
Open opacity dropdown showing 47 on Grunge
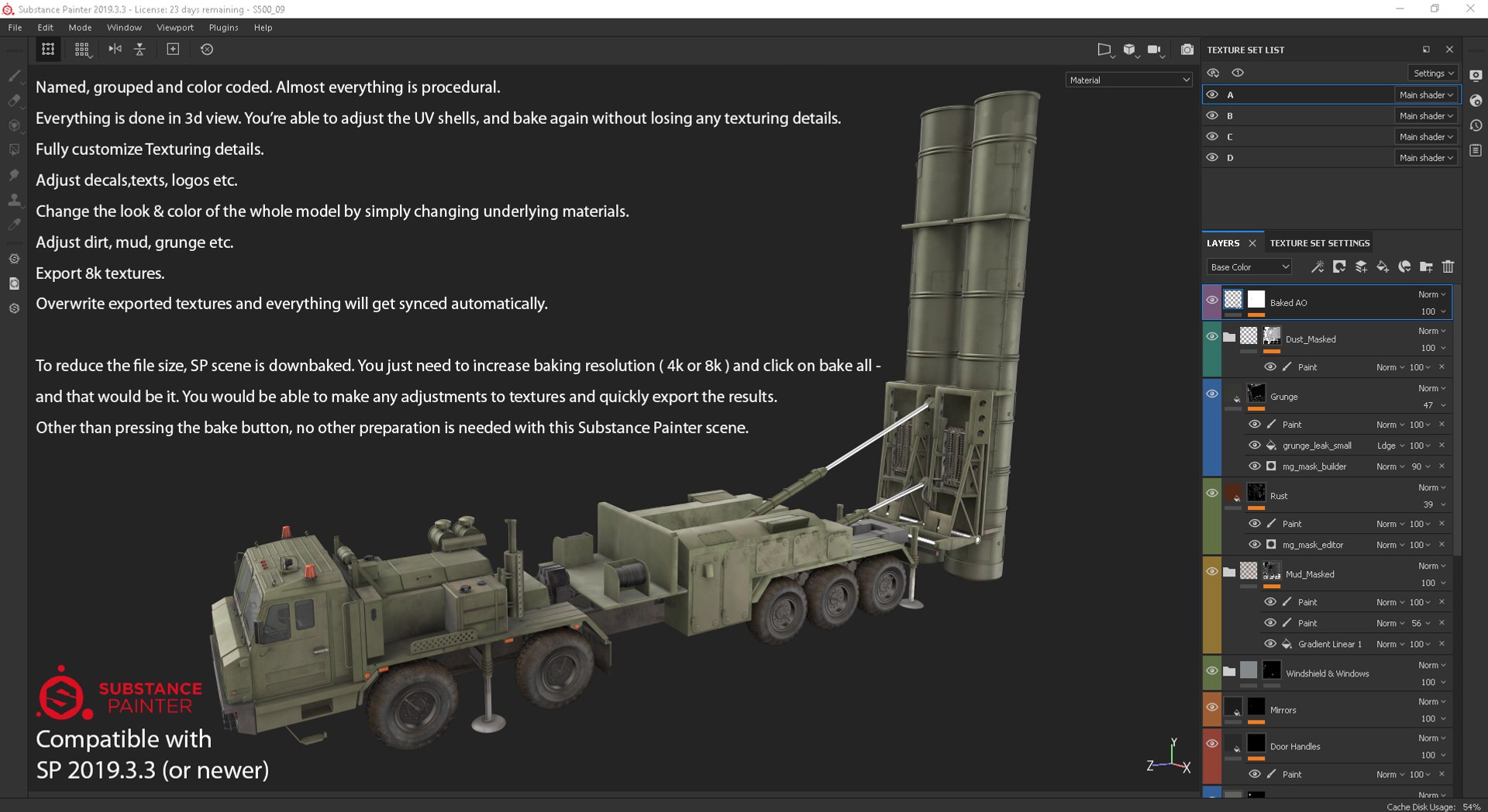(1434, 405)
